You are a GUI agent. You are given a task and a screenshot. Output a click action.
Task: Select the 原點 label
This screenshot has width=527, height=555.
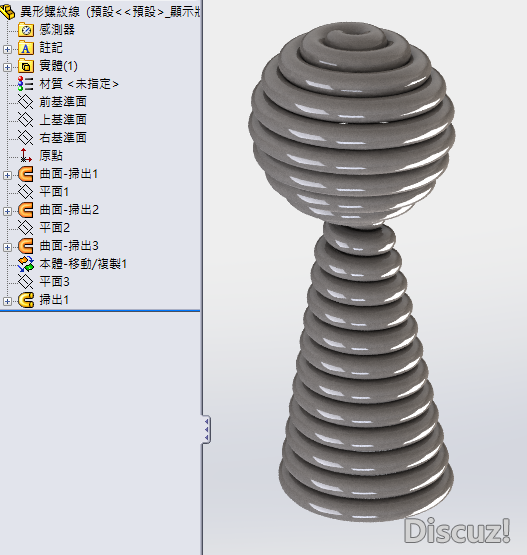coord(51,156)
